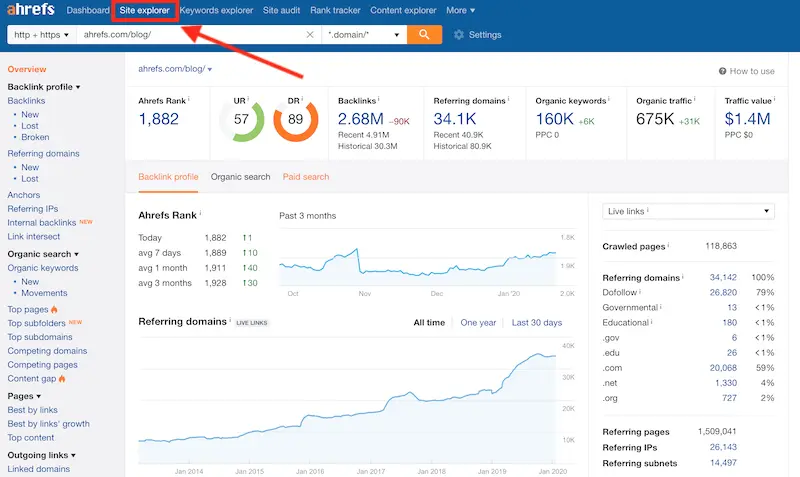Select the All time range option

429,323
